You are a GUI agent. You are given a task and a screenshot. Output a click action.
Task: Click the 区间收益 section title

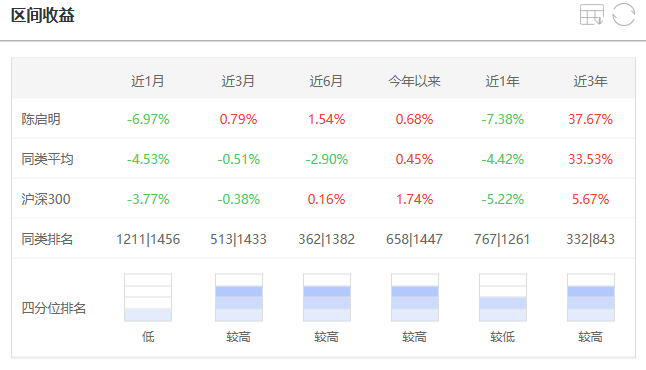[43, 16]
